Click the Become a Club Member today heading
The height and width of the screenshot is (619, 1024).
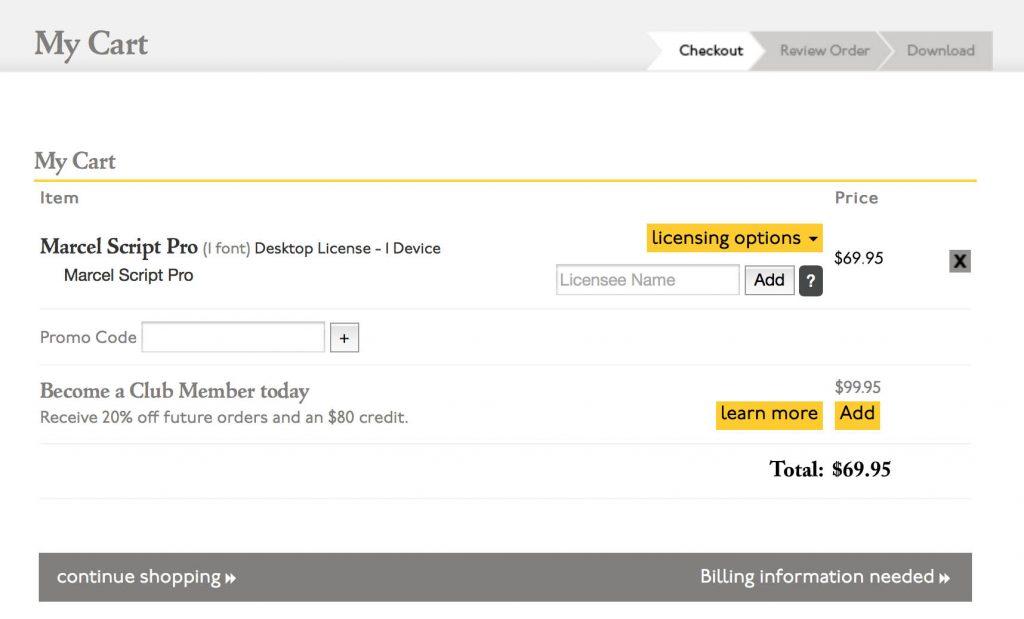174,391
